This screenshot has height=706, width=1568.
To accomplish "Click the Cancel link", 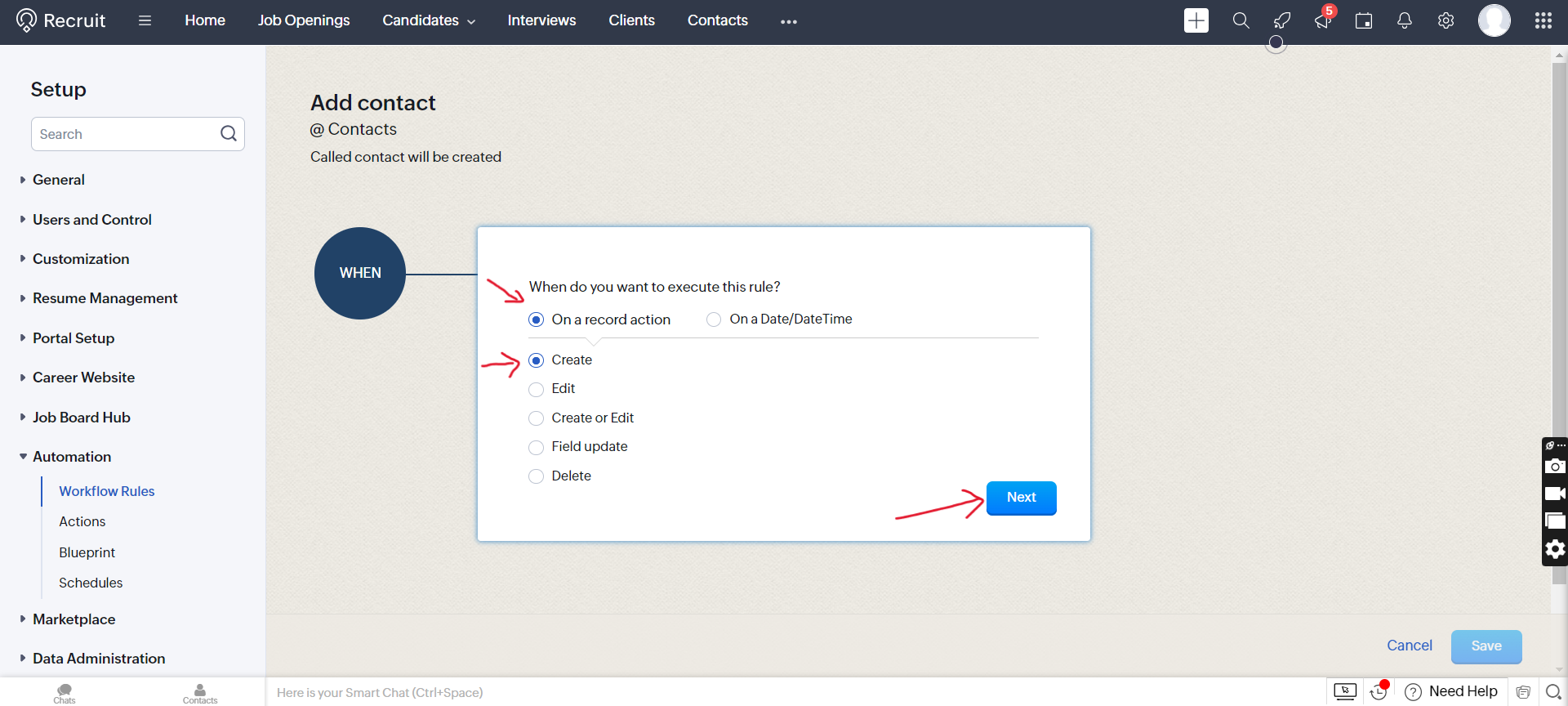I will pos(1410,646).
